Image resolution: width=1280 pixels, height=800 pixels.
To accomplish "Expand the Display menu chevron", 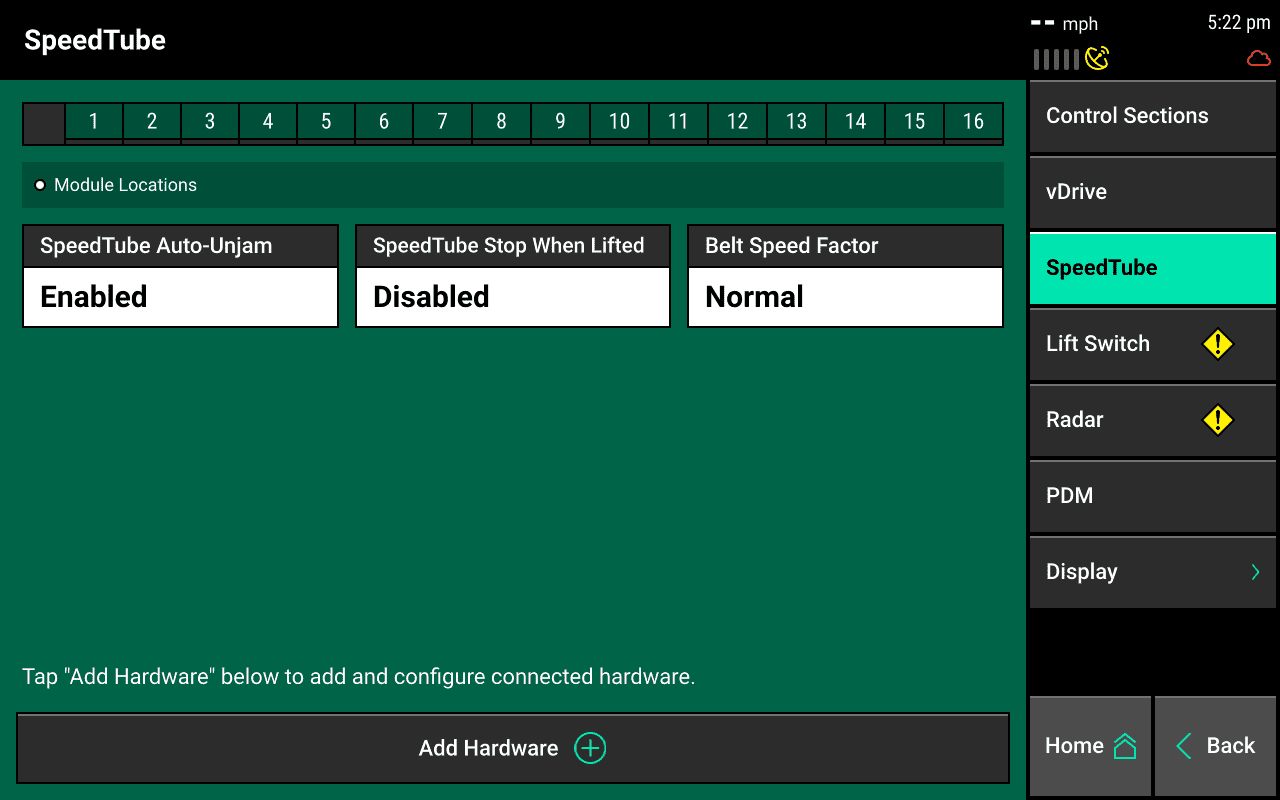I will (x=1256, y=572).
